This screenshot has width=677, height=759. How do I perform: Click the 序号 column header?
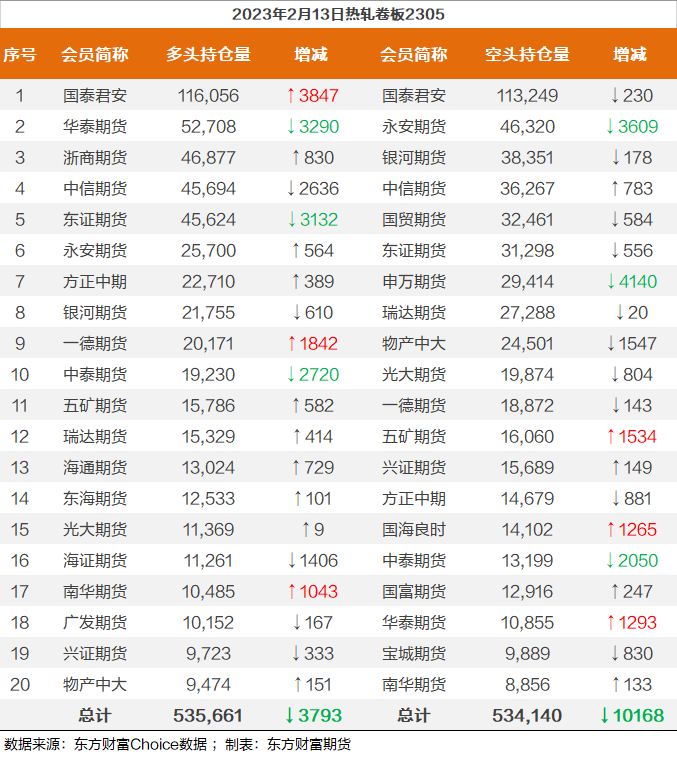coord(19,54)
